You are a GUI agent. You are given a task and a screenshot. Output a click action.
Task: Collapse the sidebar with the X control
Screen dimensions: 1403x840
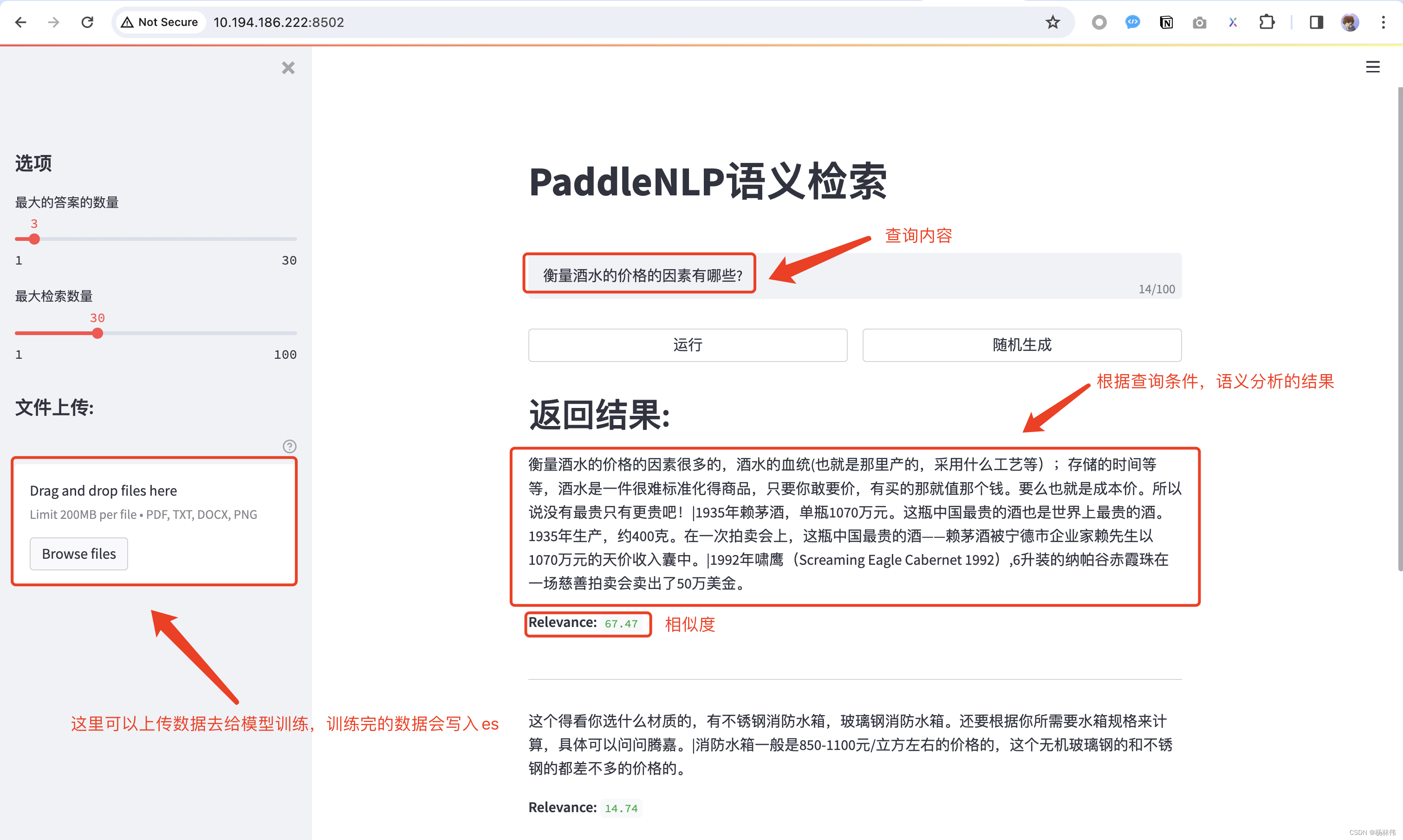(x=288, y=67)
